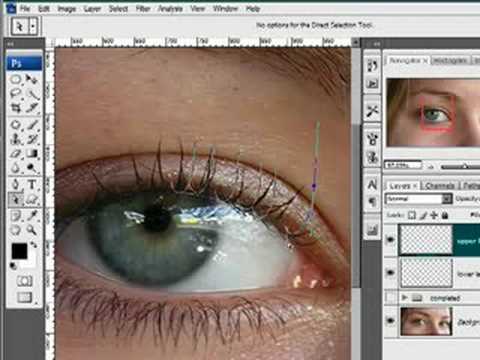Switch to the Histogram tab

[450, 61]
